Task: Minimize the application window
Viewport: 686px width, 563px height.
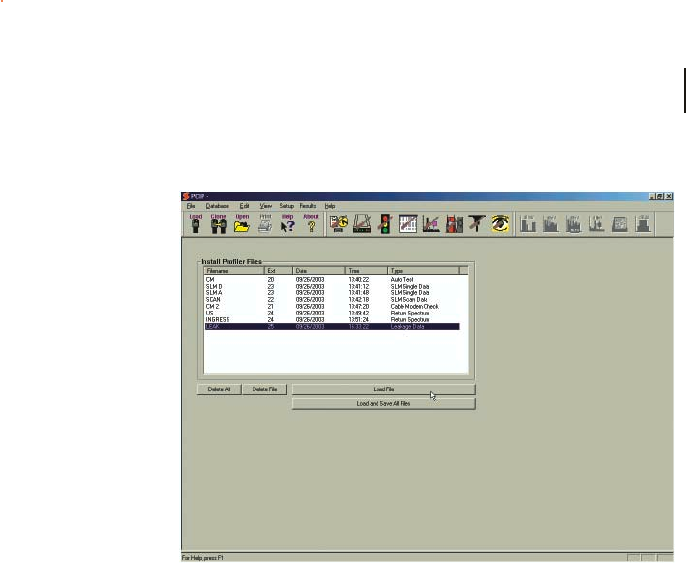Action: 651,196
